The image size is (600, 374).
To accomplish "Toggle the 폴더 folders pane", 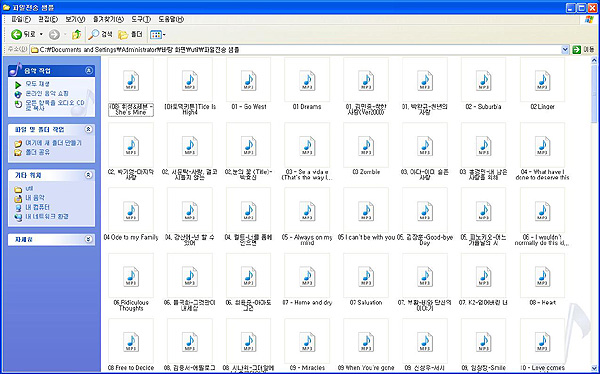I will coord(130,35).
